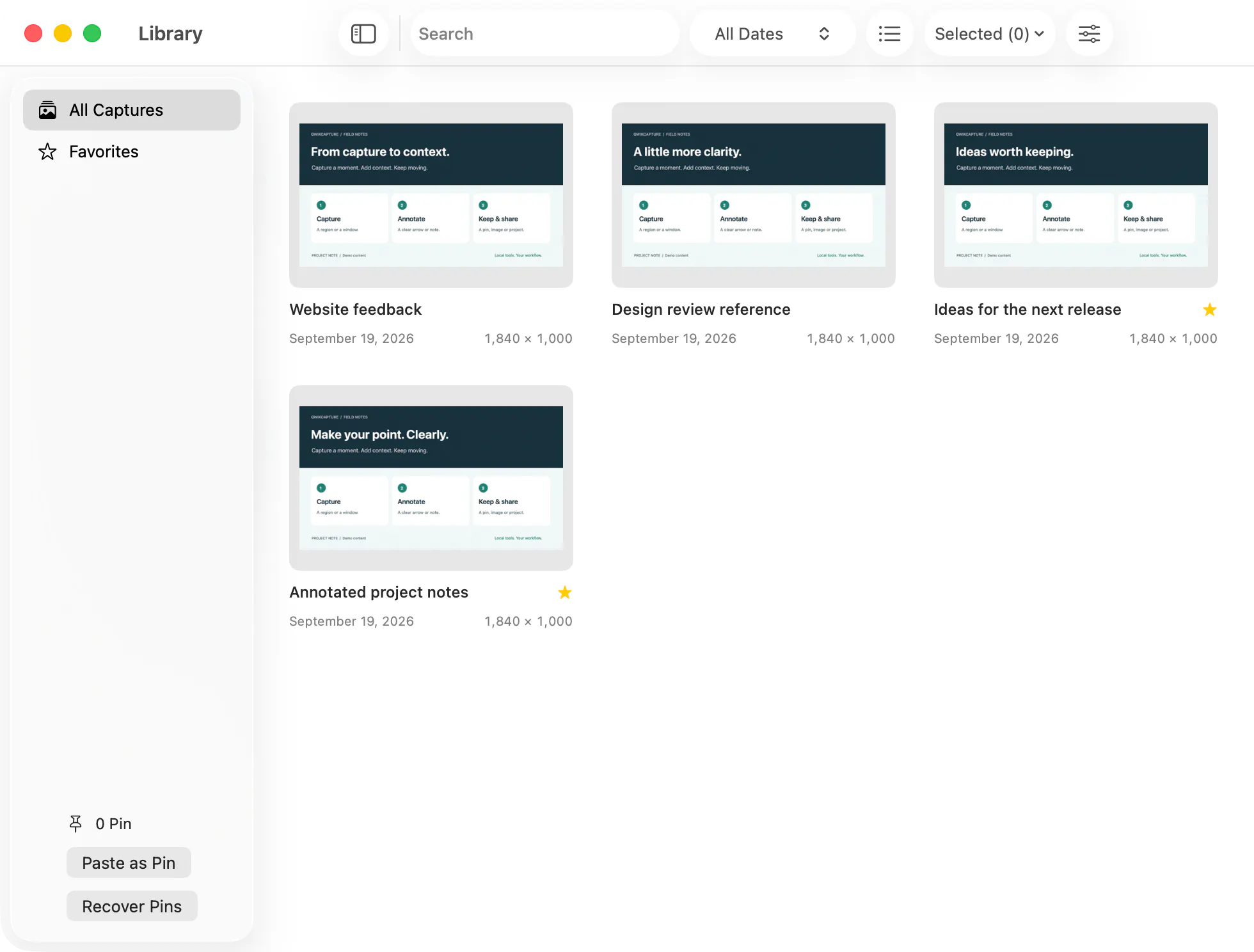Viewport: 1254px width, 952px height.
Task: Click the 'Ideas for the next release' title
Action: [1028, 310]
